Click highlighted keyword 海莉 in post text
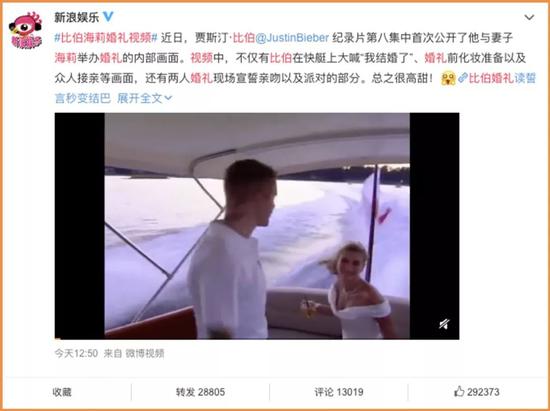The width and height of the screenshot is (550, 411). coord(65,58)
